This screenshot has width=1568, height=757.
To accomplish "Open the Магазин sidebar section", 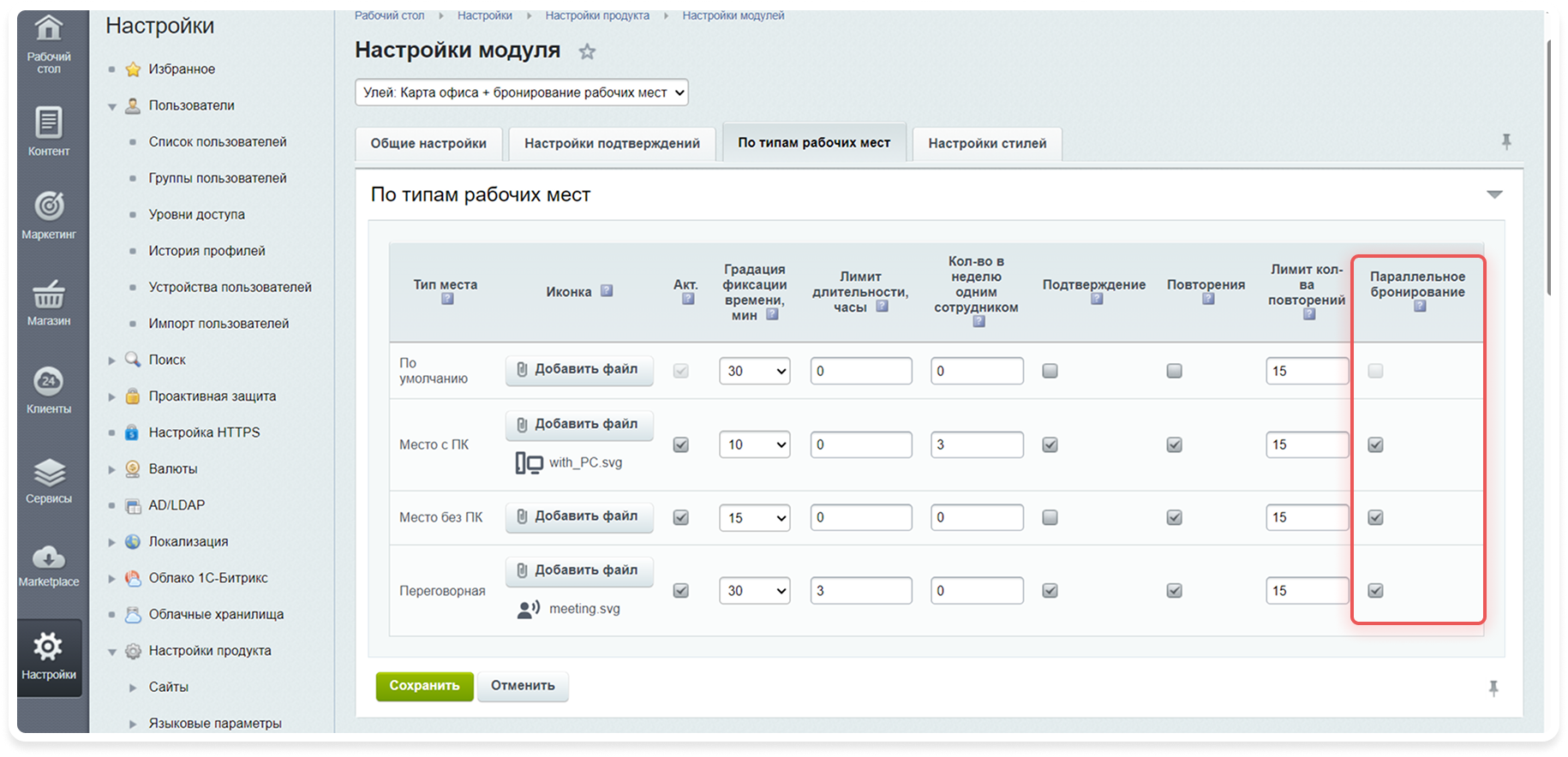I will tap(49, 301).
